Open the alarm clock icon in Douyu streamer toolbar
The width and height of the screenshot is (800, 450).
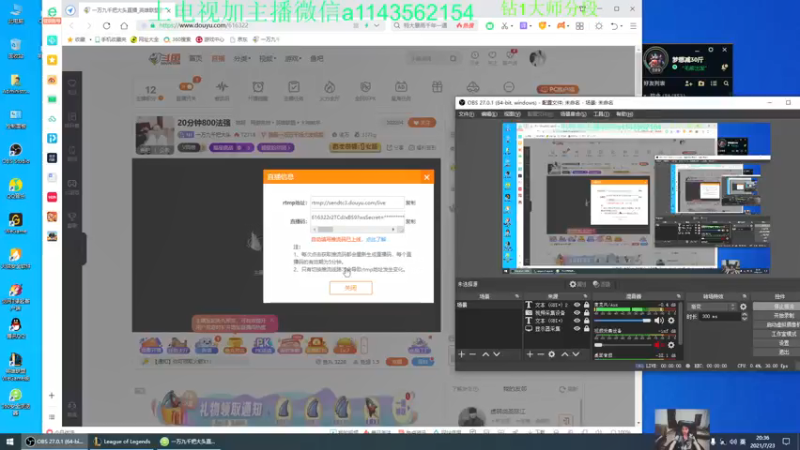click(258, 87)
